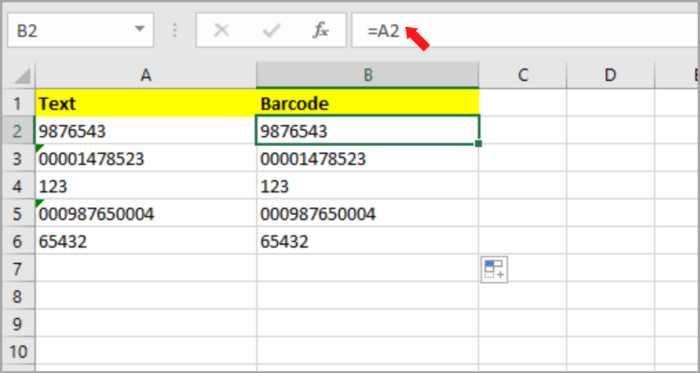The height and width of the screenshot is (373, 700).
Task: Select row 8 header
Action: [18, 296]
